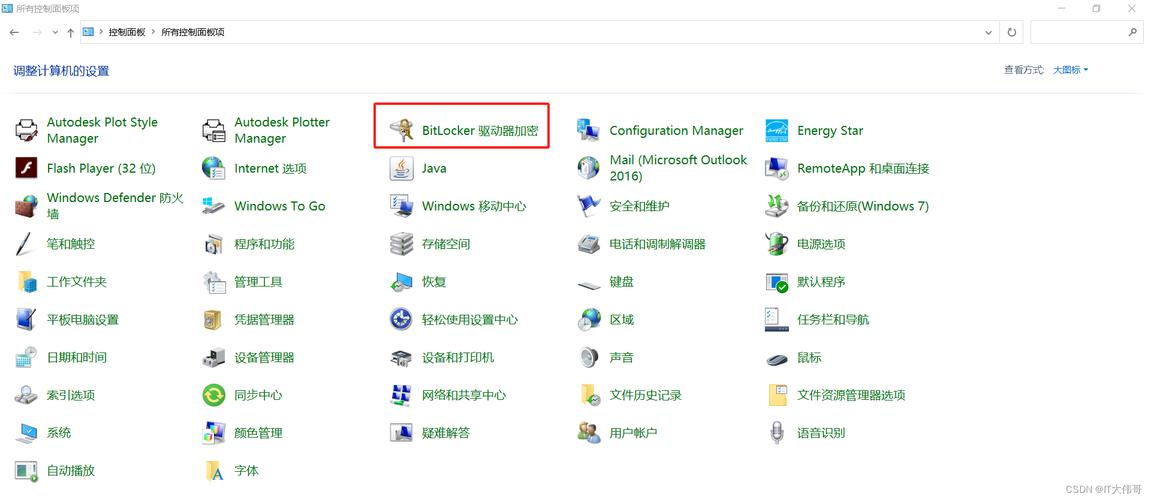Image resolution: width=1151 pixels, height=500 pixels.
Task: Click the Configuration Manager icon
Action: point(589,131)
